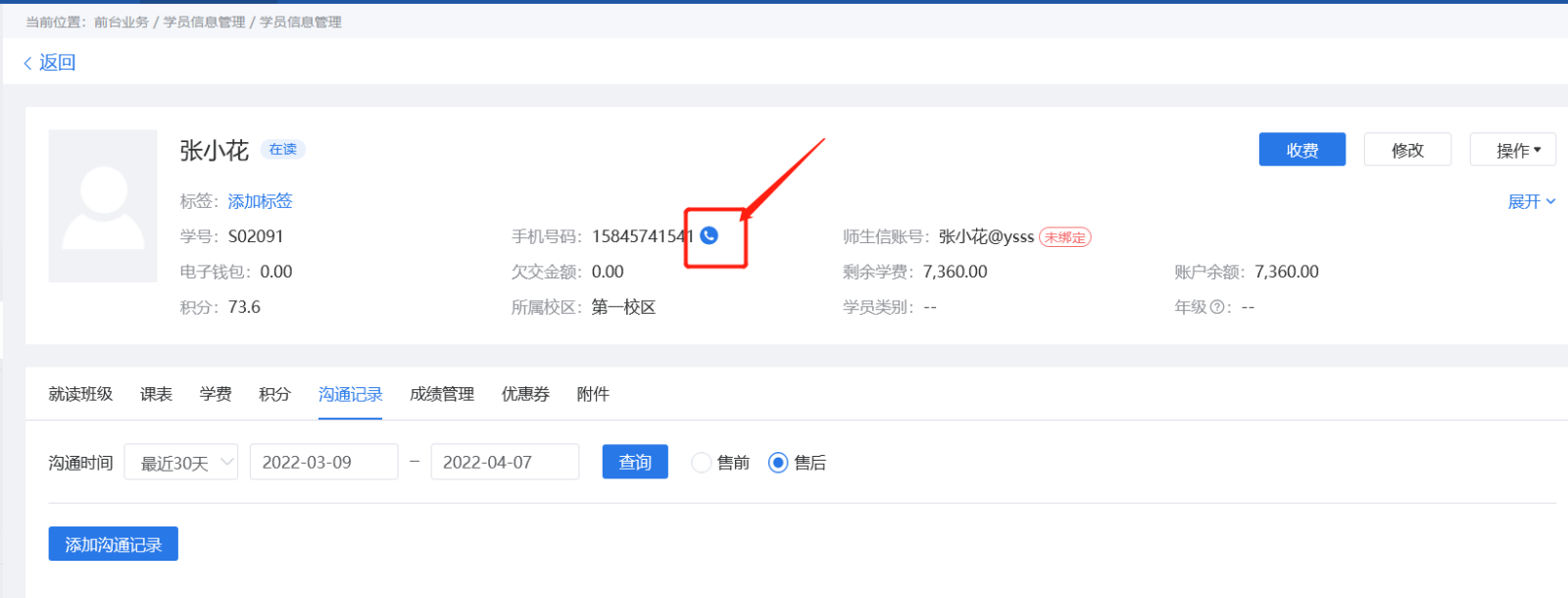
Task: Click the end date field 2022-04-07
Action: point(505,462)
